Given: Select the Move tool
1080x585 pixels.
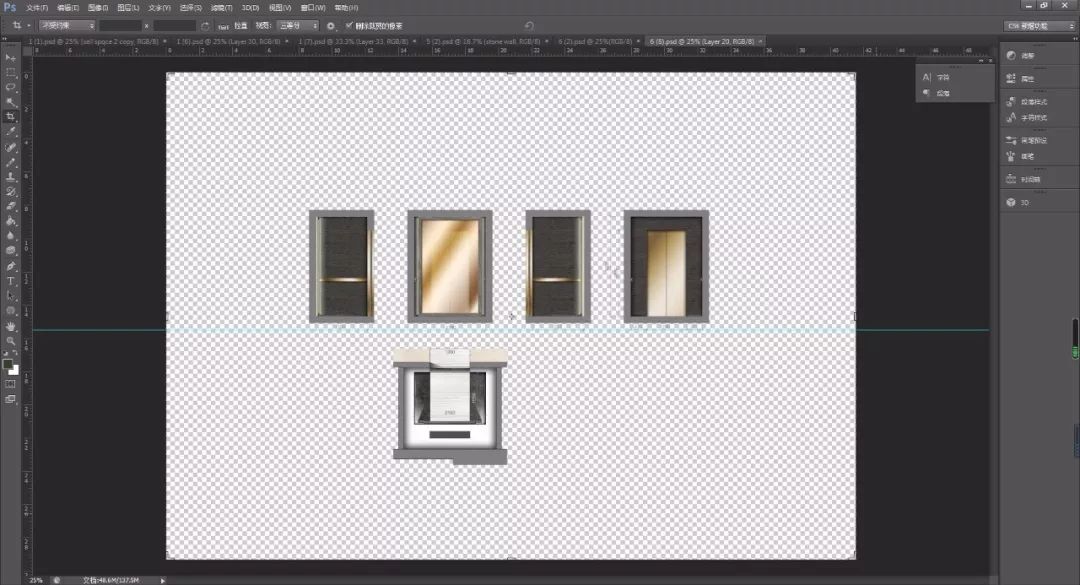Looking at the screenshot, I should pyautogui.click(x=10, y=57).
